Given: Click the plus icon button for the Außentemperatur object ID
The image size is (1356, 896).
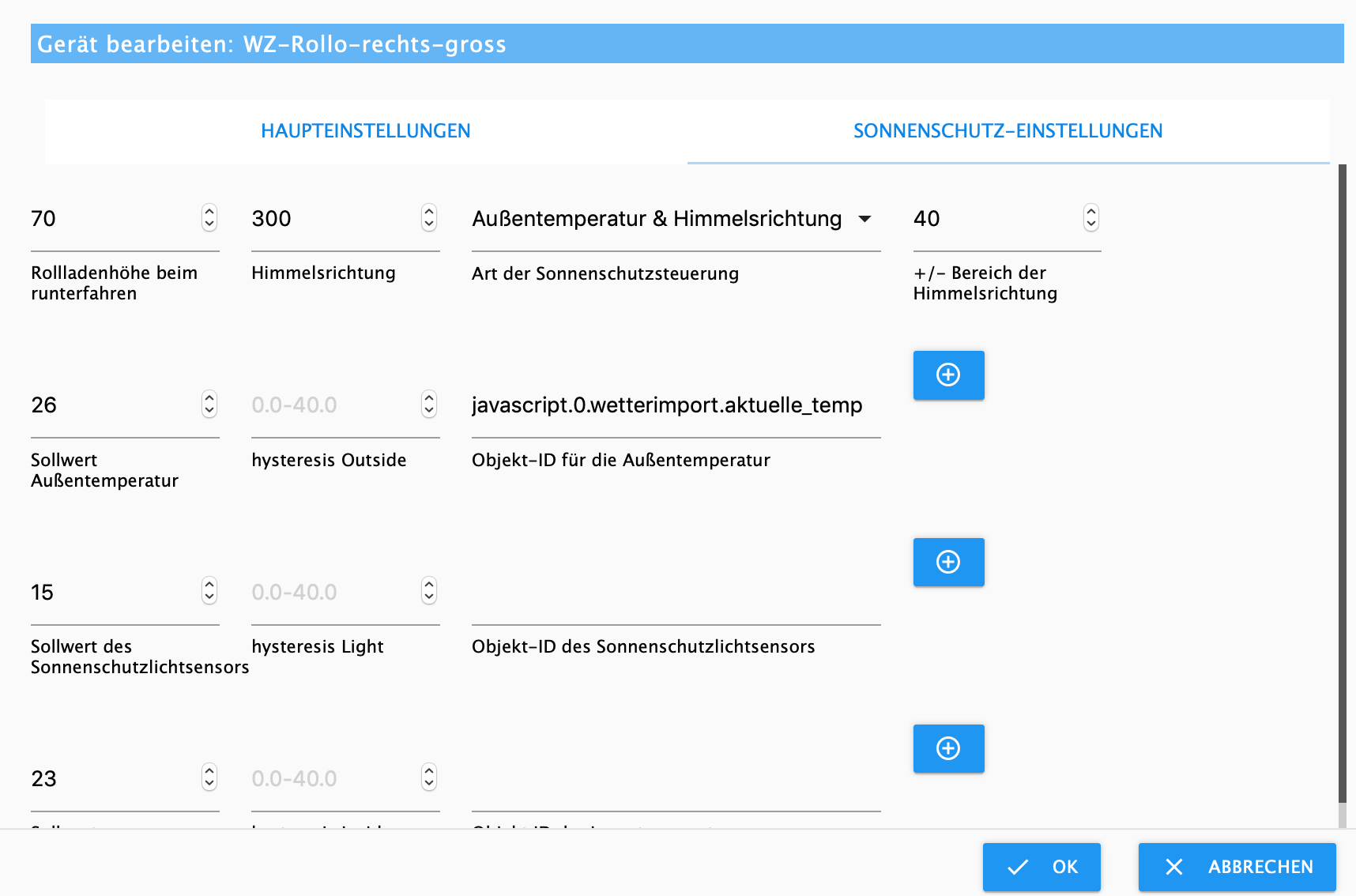Looking at the screenshot, I should [x=948, y=375].
